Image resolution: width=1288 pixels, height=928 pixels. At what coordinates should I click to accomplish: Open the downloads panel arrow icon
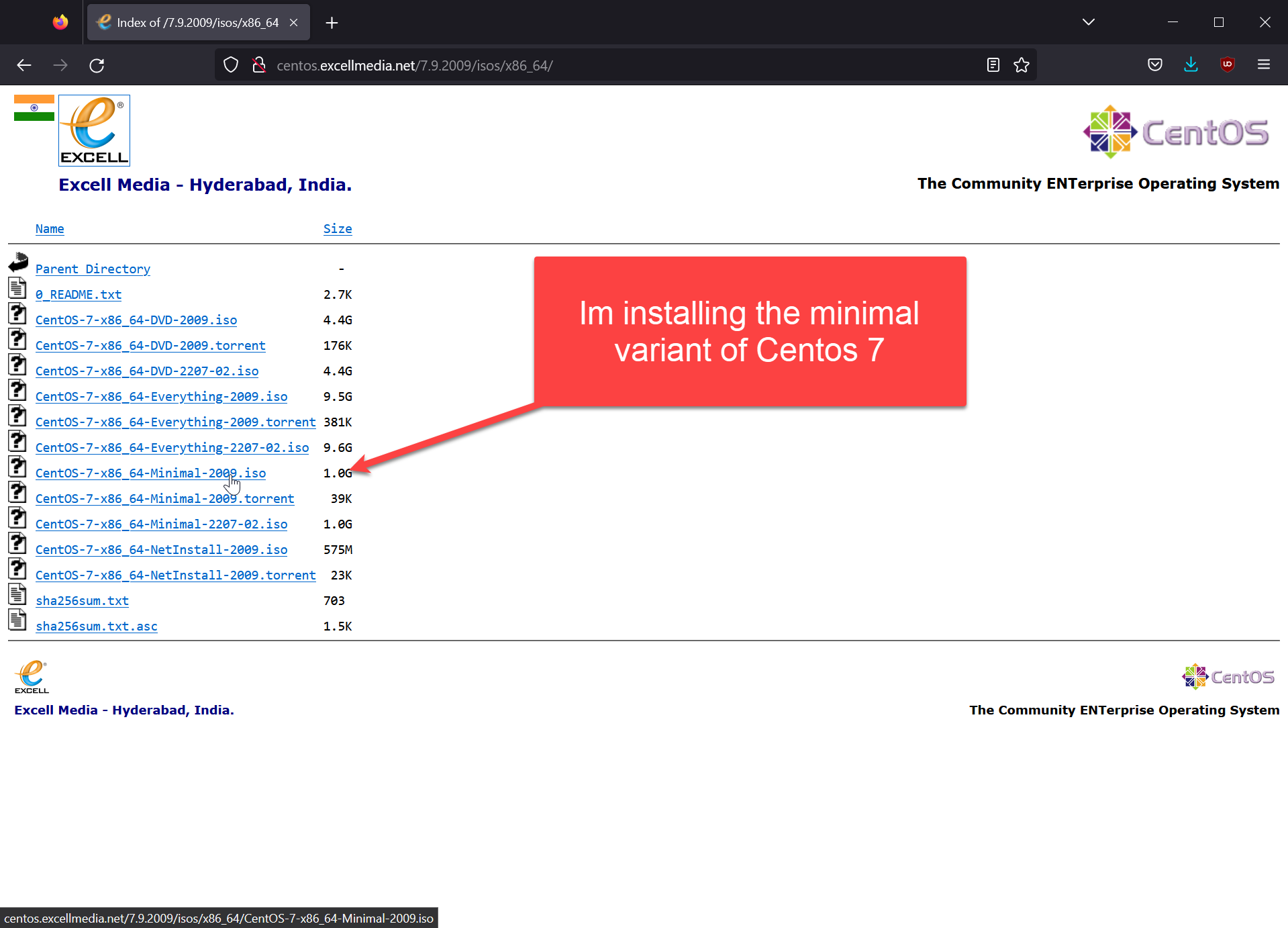click(x=1191, y=65)
